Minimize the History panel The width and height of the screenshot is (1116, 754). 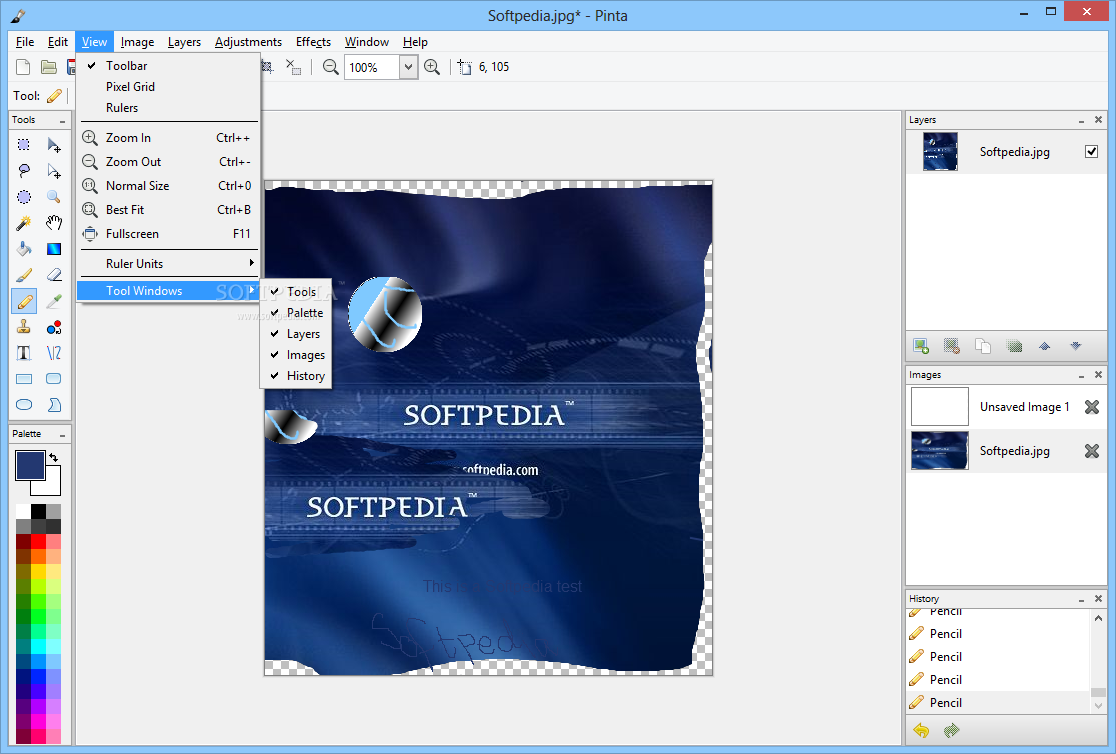(x=1081, y=599)
